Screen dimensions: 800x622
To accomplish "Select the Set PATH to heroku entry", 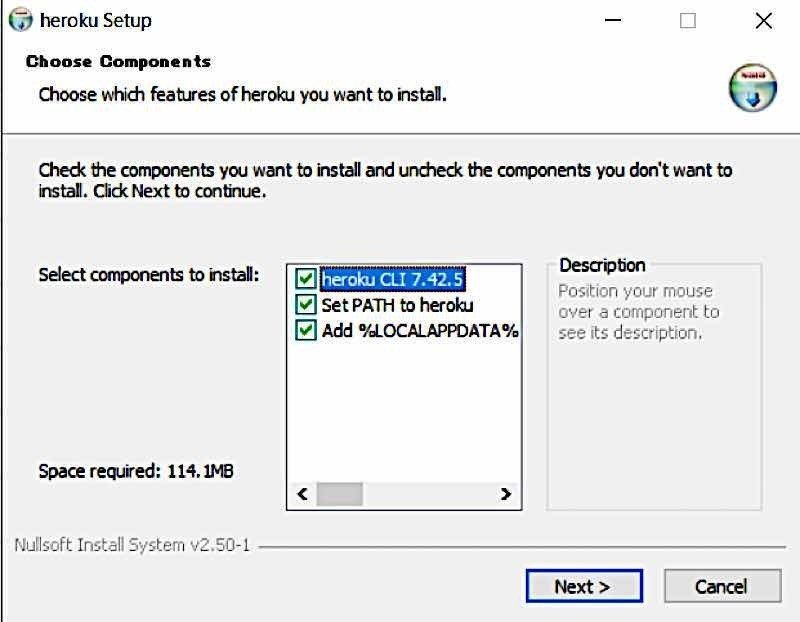I will point(397,305).
